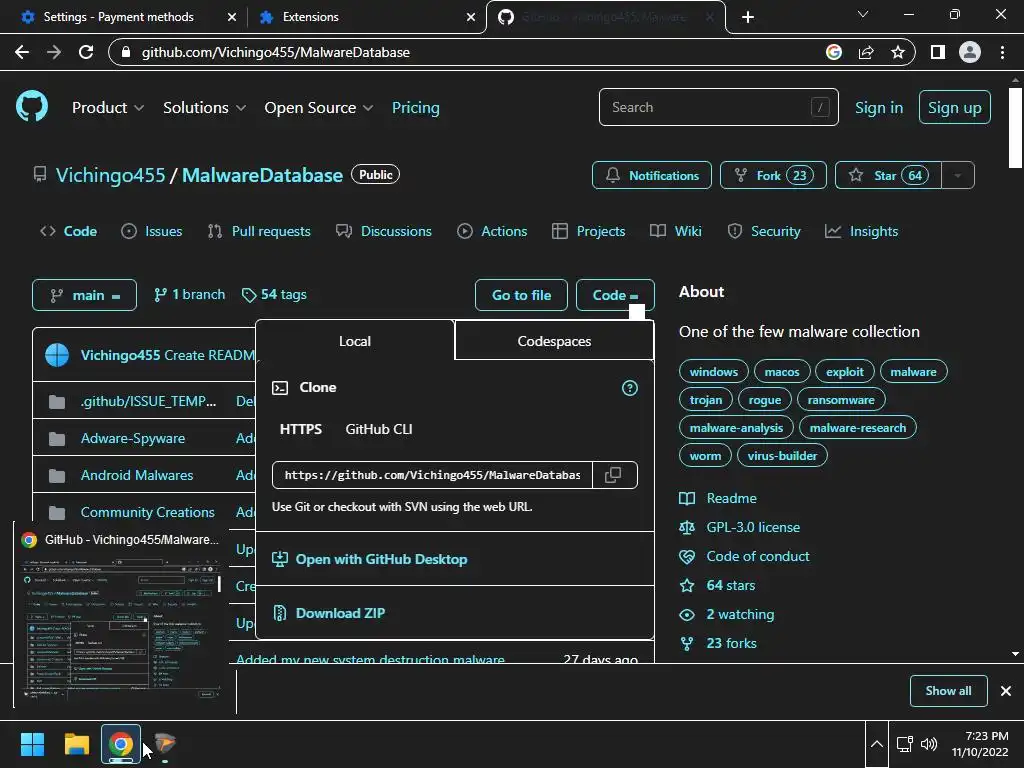
Task: Click the virus-builder topic tag
Action: point(782,456)
